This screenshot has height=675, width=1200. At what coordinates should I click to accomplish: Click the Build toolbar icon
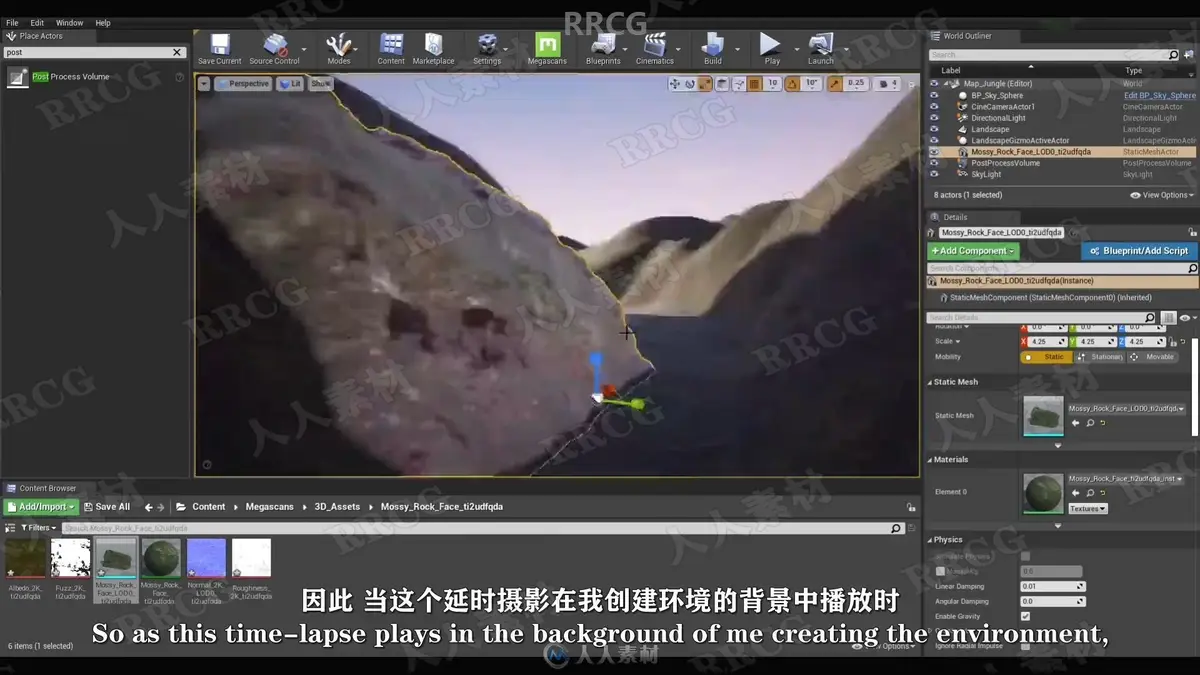713,48
